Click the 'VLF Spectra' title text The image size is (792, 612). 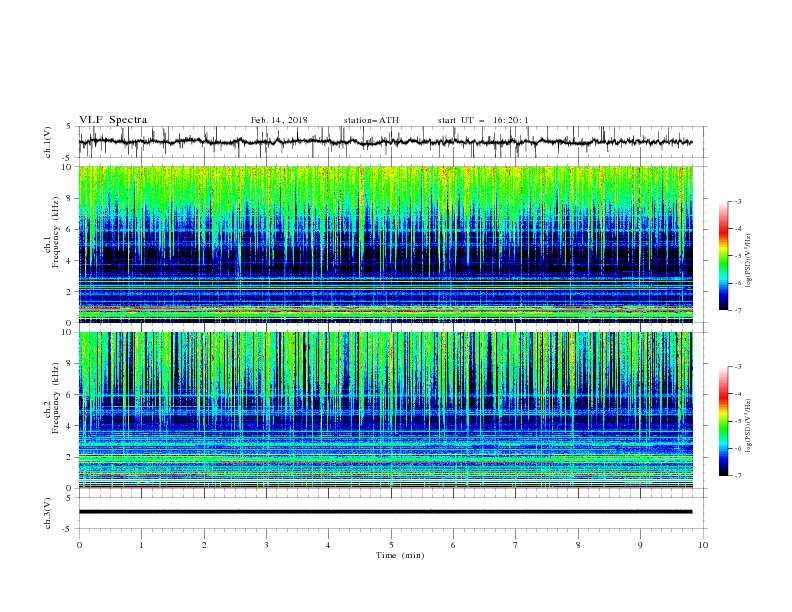click(113, 120)
